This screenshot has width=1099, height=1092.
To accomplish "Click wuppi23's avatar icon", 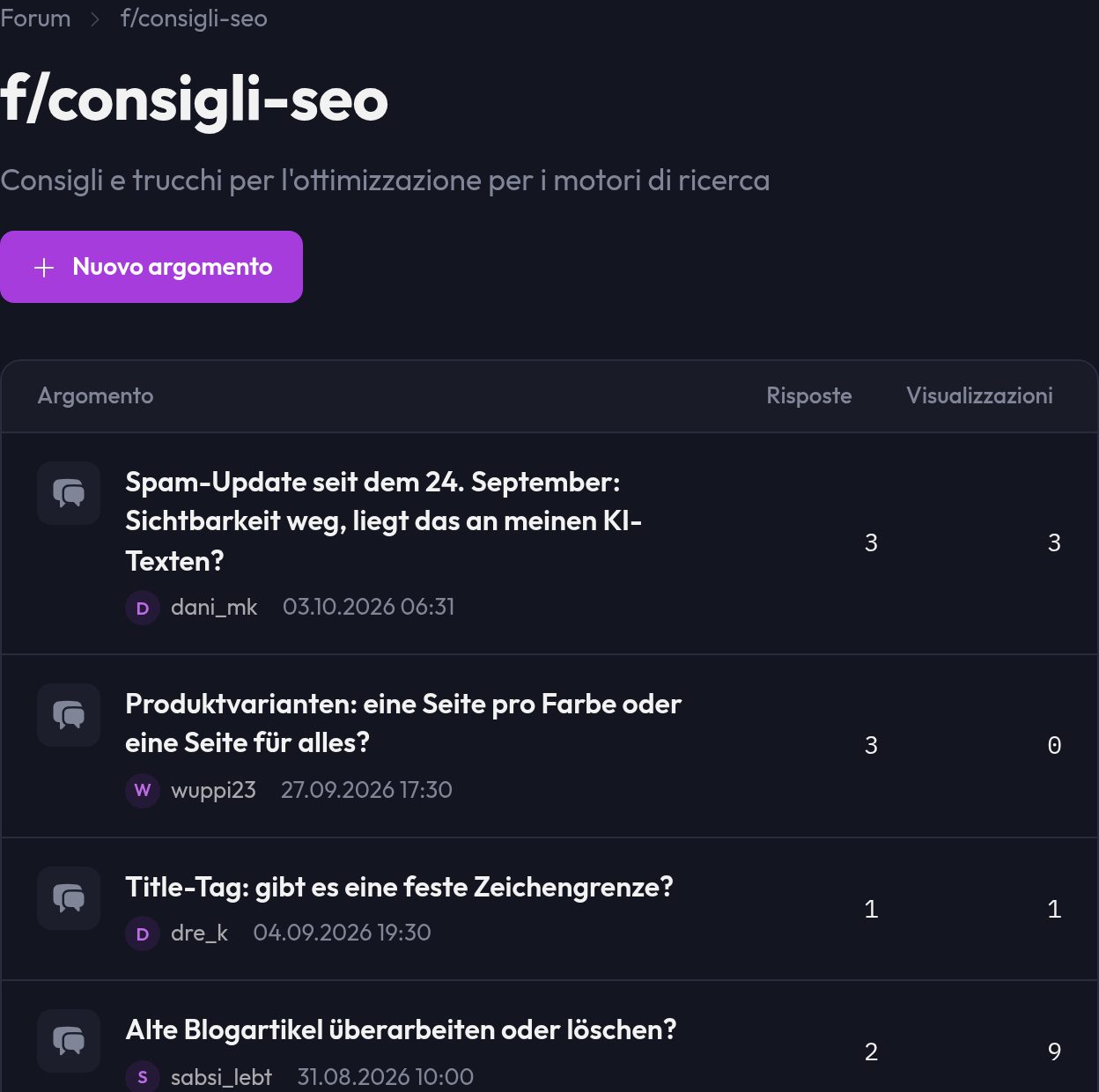I will click(143, 790).
